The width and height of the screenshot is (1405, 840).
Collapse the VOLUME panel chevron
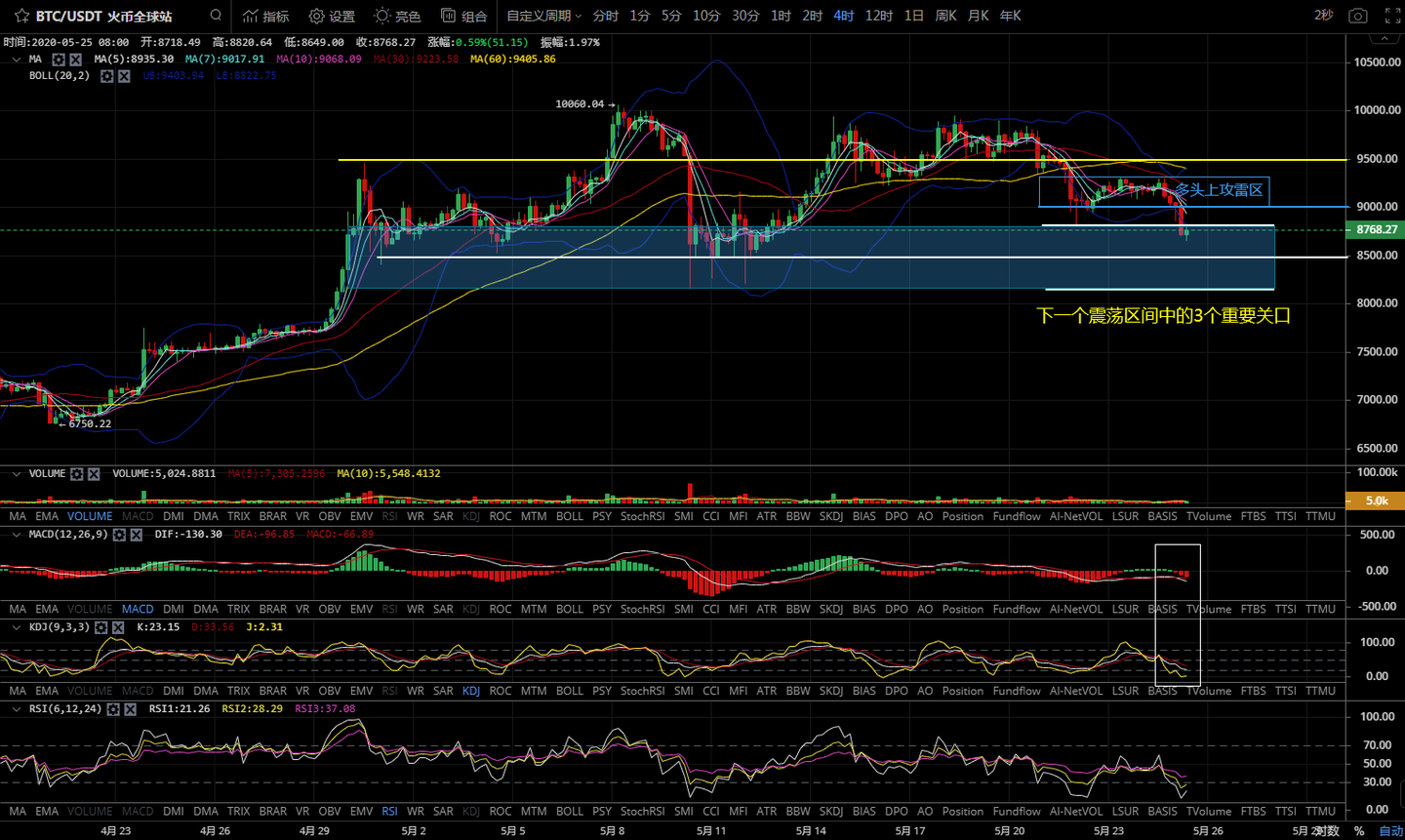17,474
